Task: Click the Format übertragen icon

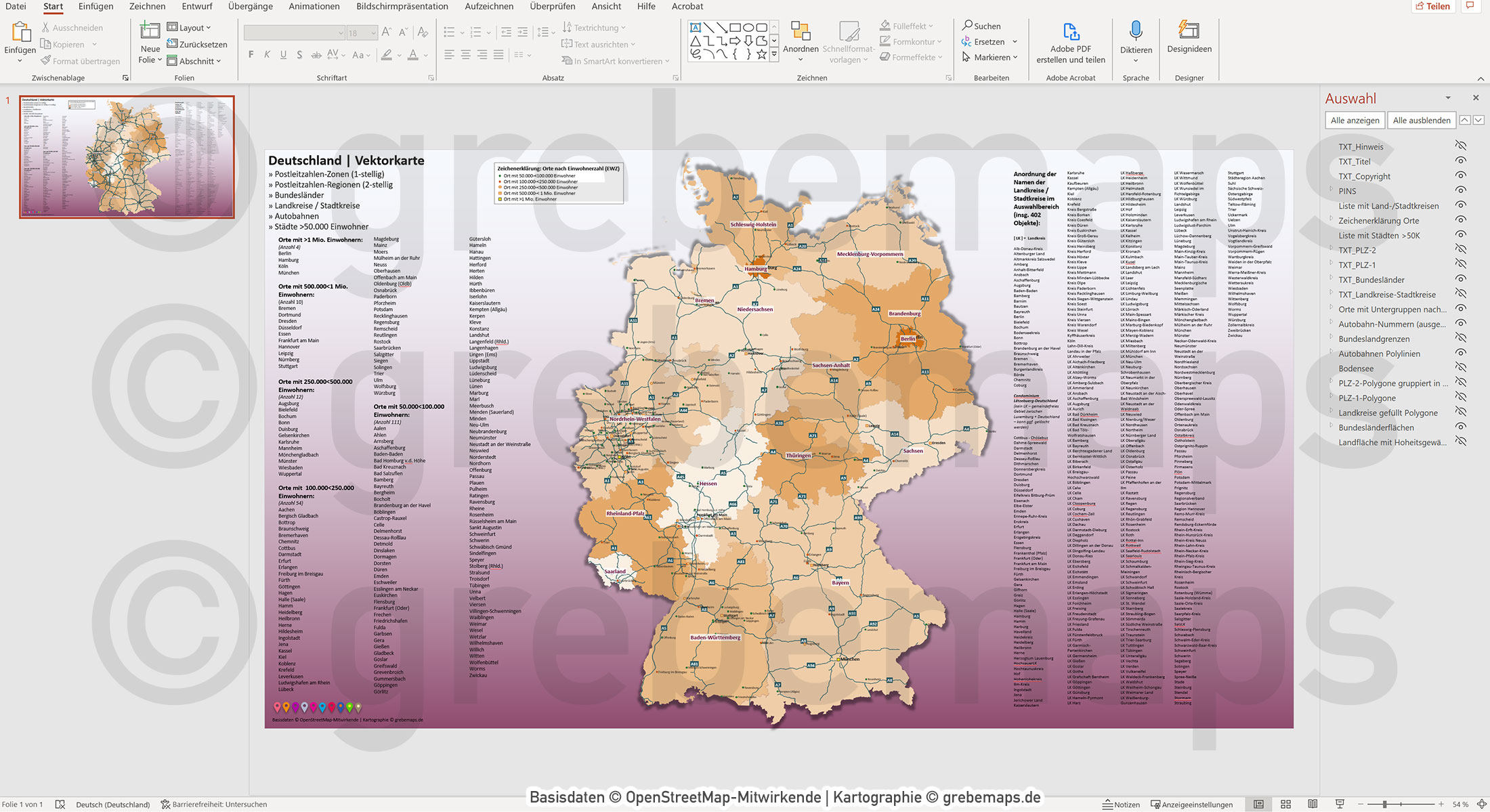Action: click(46, 61)
